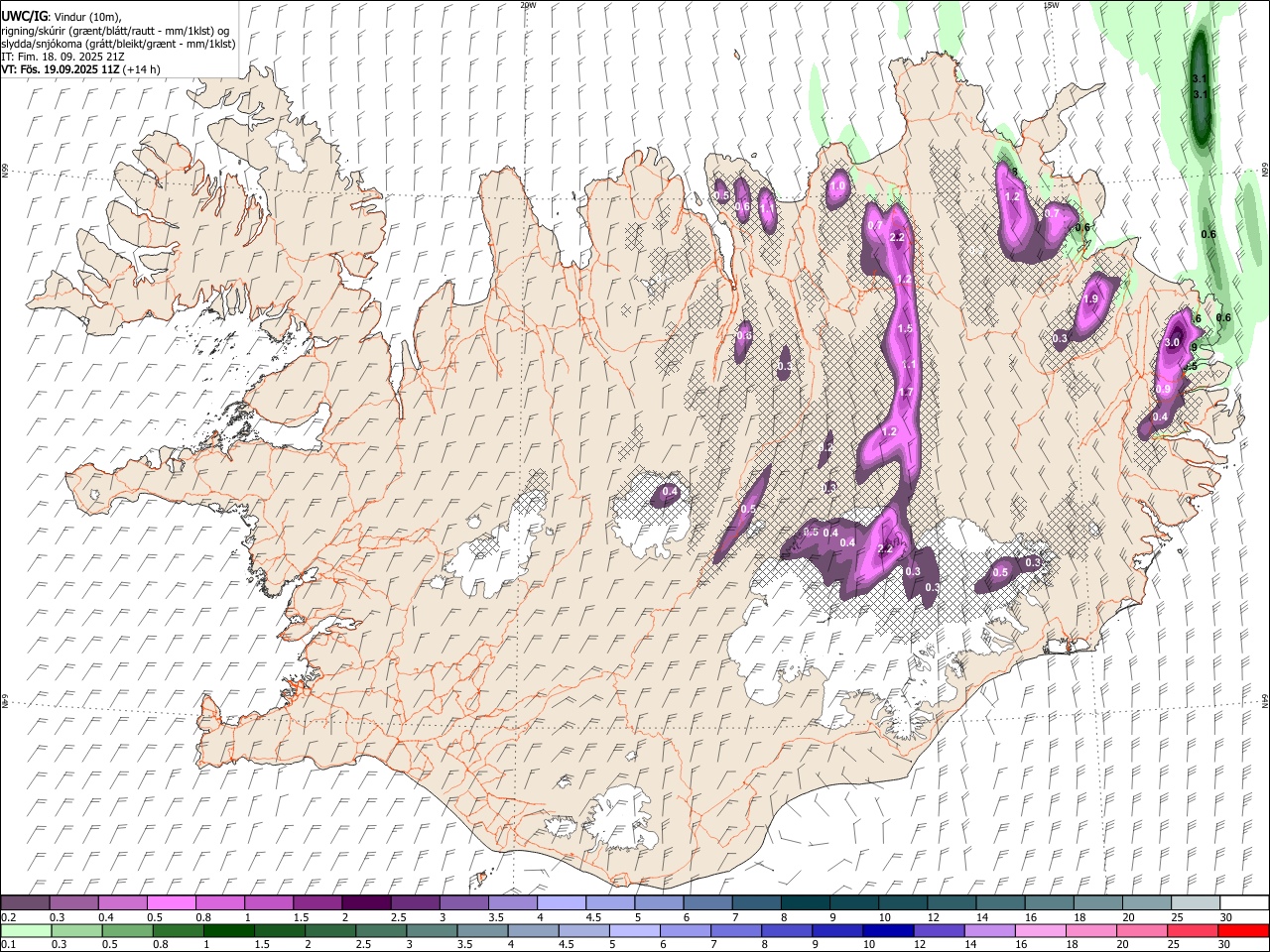
Task: Click the darkest purple 2–2.5 snow swatch
Action: (x=365, y=903)
